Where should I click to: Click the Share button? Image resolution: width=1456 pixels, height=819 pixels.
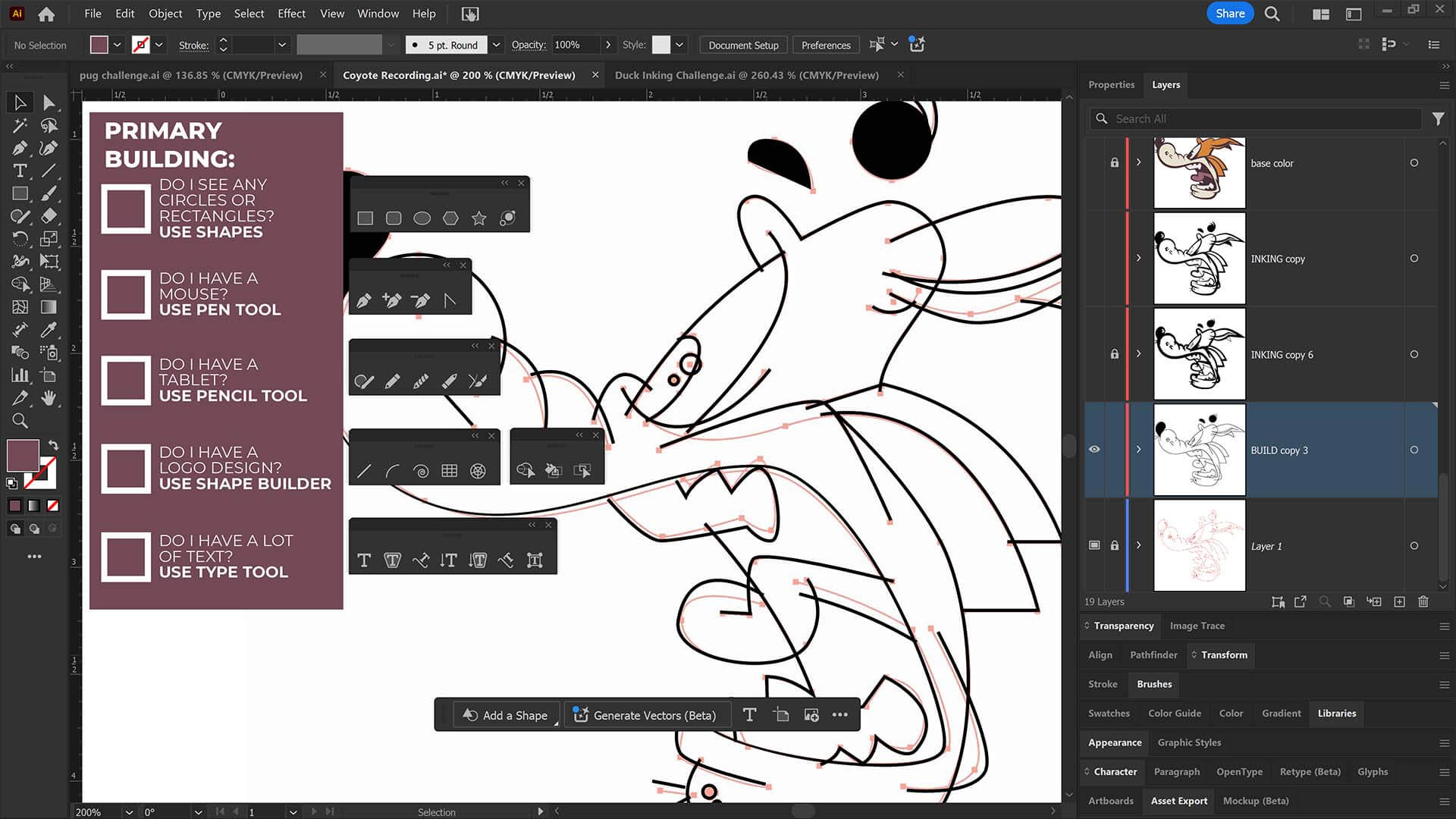click(1230, 14)
